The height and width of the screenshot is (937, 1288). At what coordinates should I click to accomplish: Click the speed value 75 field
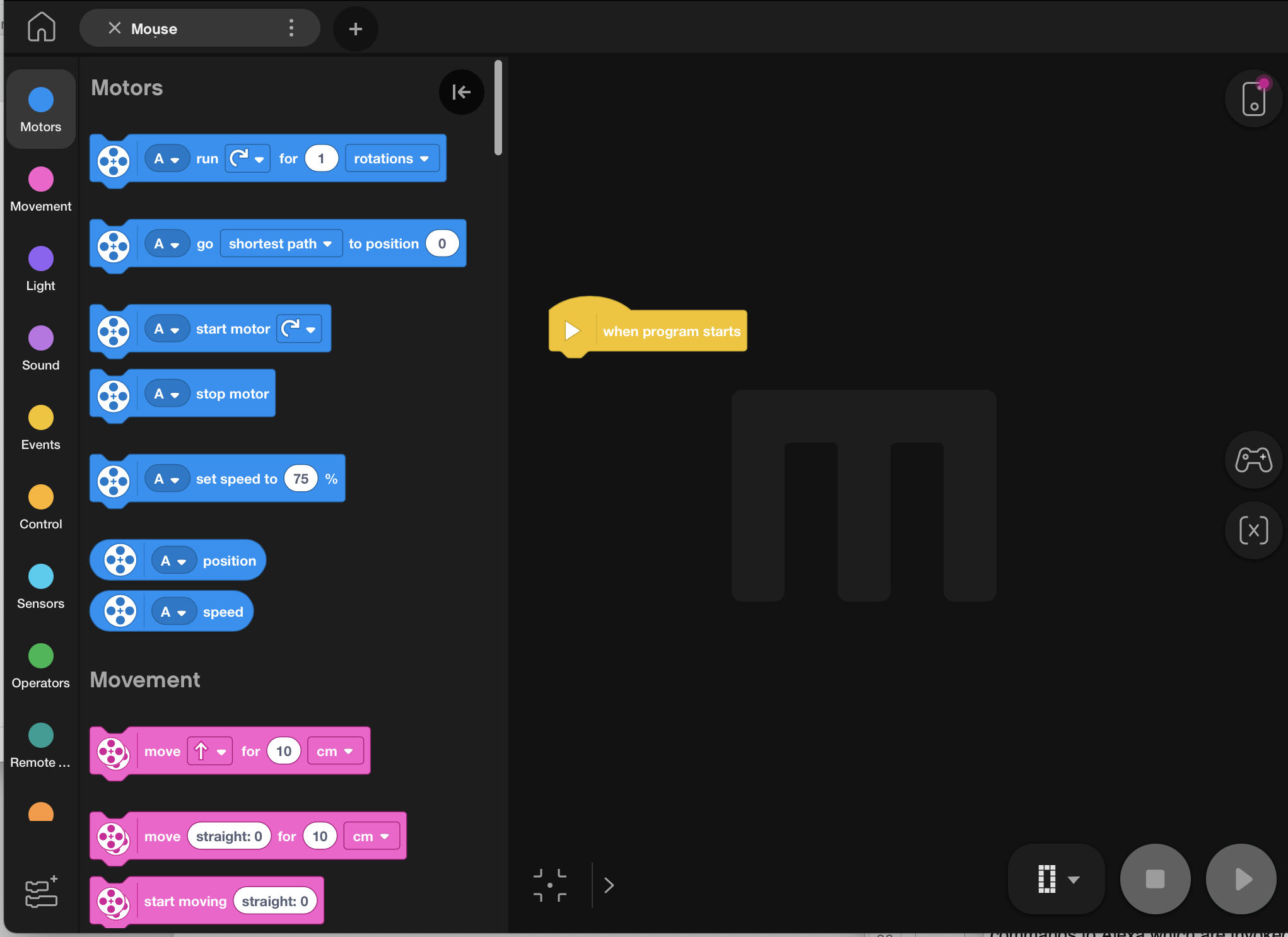(301, 479)
